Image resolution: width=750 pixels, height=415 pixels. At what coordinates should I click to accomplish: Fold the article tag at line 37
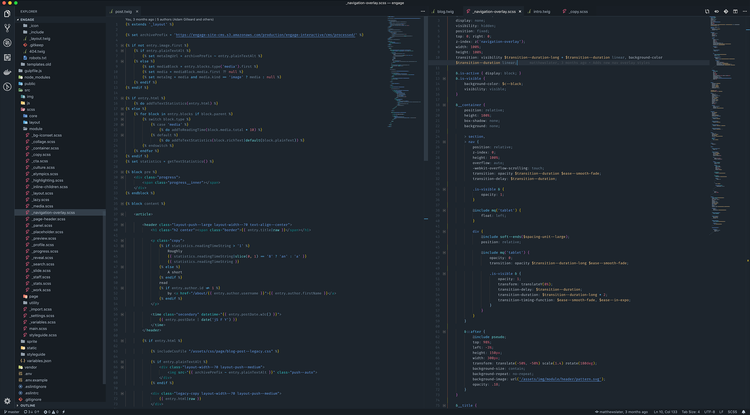coord(122,214)
